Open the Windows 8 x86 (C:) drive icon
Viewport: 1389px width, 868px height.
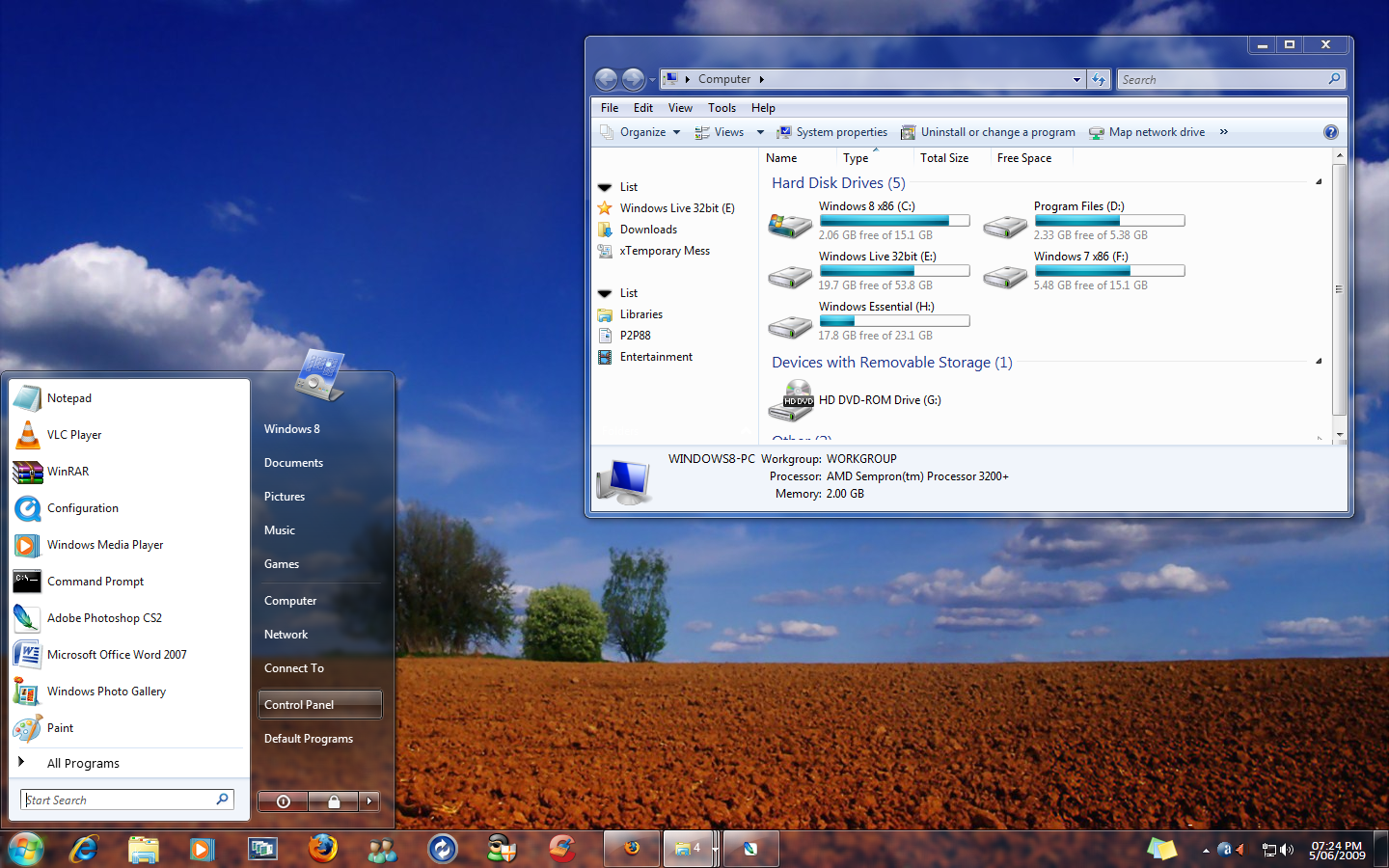click(x=790, y=224)
